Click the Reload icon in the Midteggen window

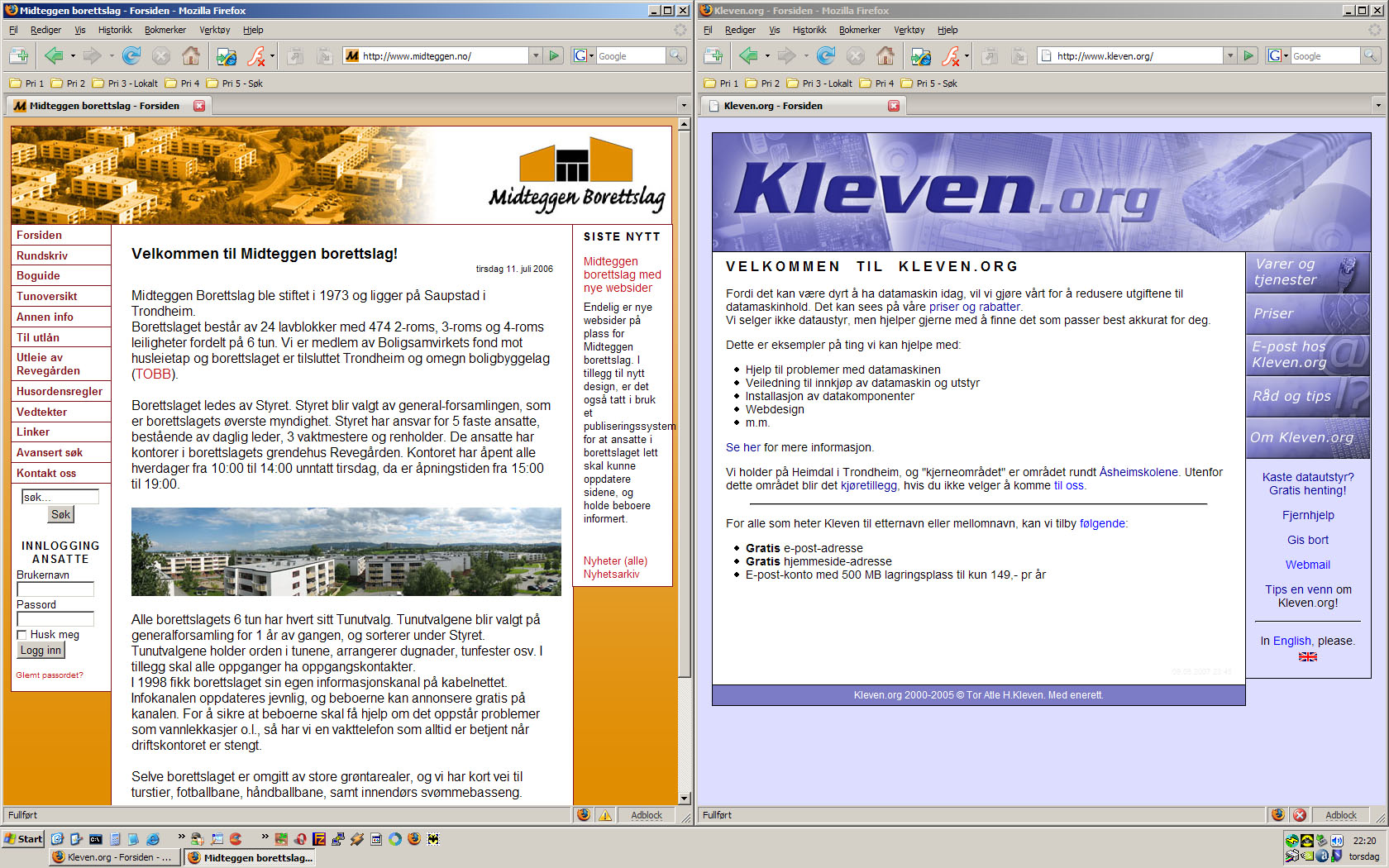(131, 55)
